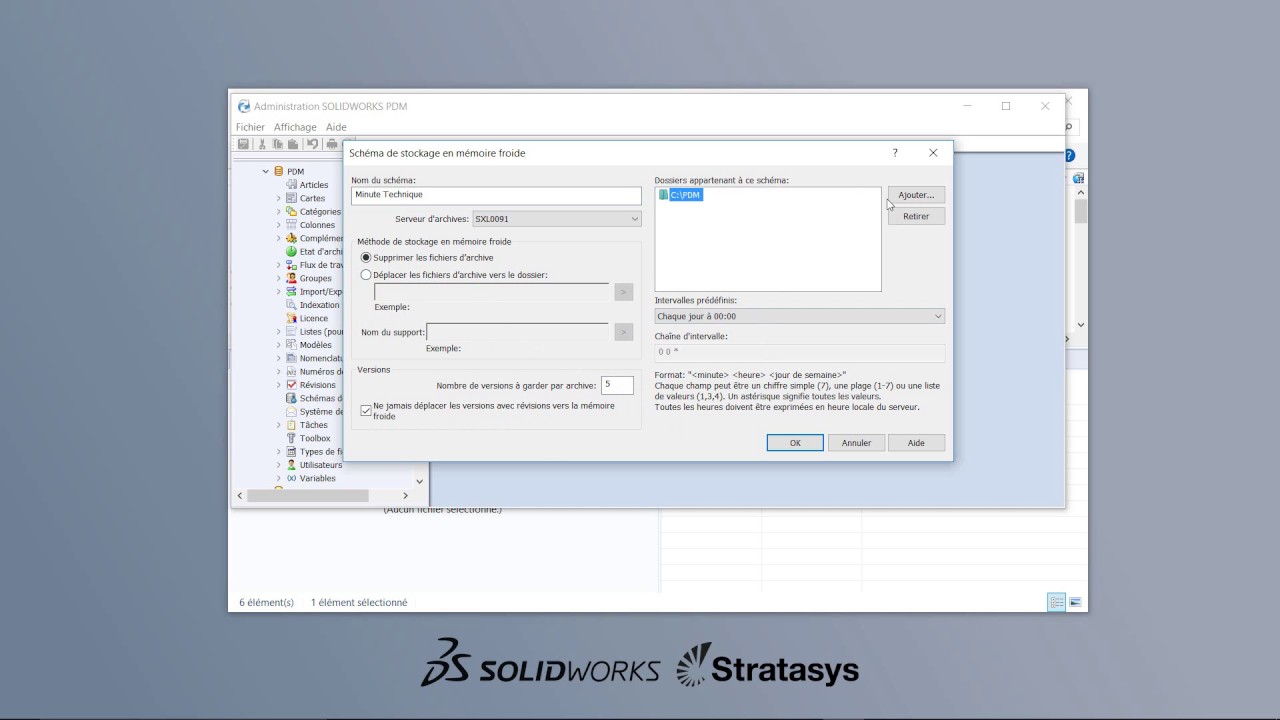Image resolution: width=1280 pixels, height=720 pixels.
Task: Click the Groupes people icon
Action: (x=292, y=278)
